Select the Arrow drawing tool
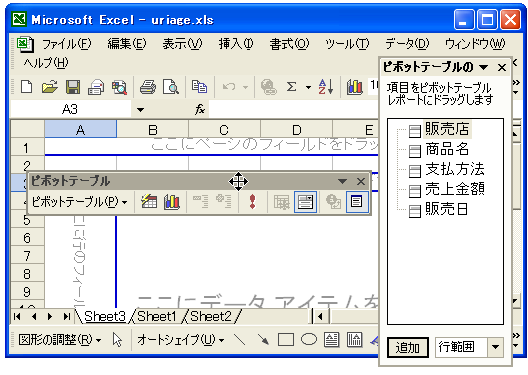 (263, 340)
